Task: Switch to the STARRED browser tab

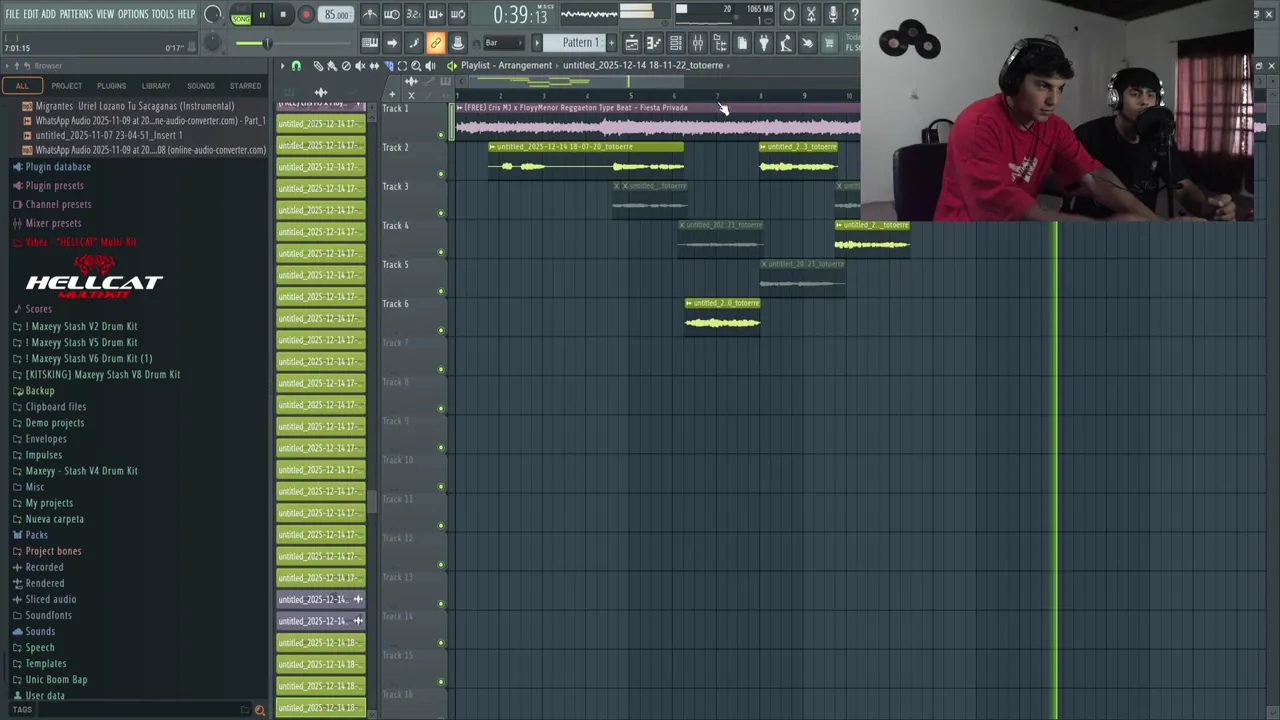Action: [245, 86]
